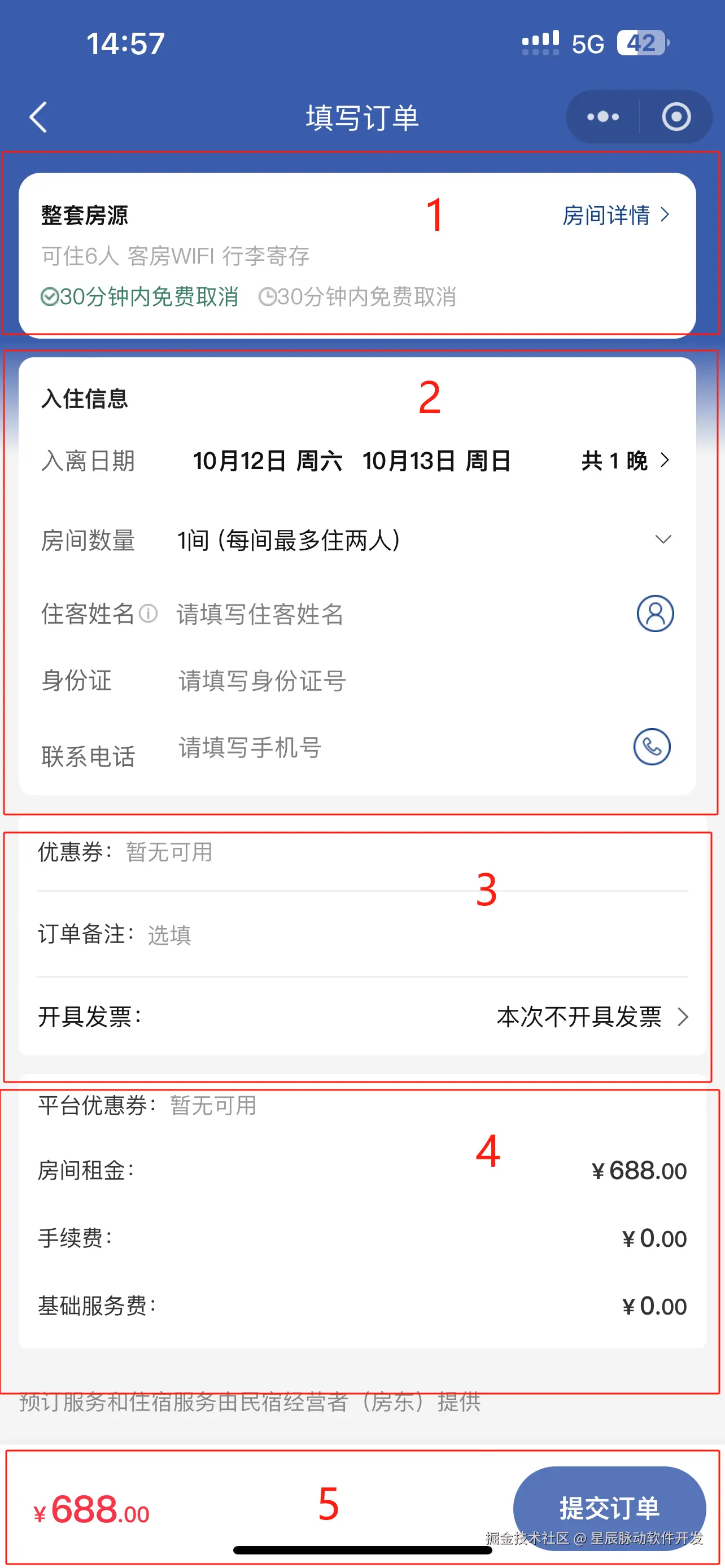Tap the back arrow in the header
The width and height of the screenshot is (725, 1568).
[x=38, y=117]
